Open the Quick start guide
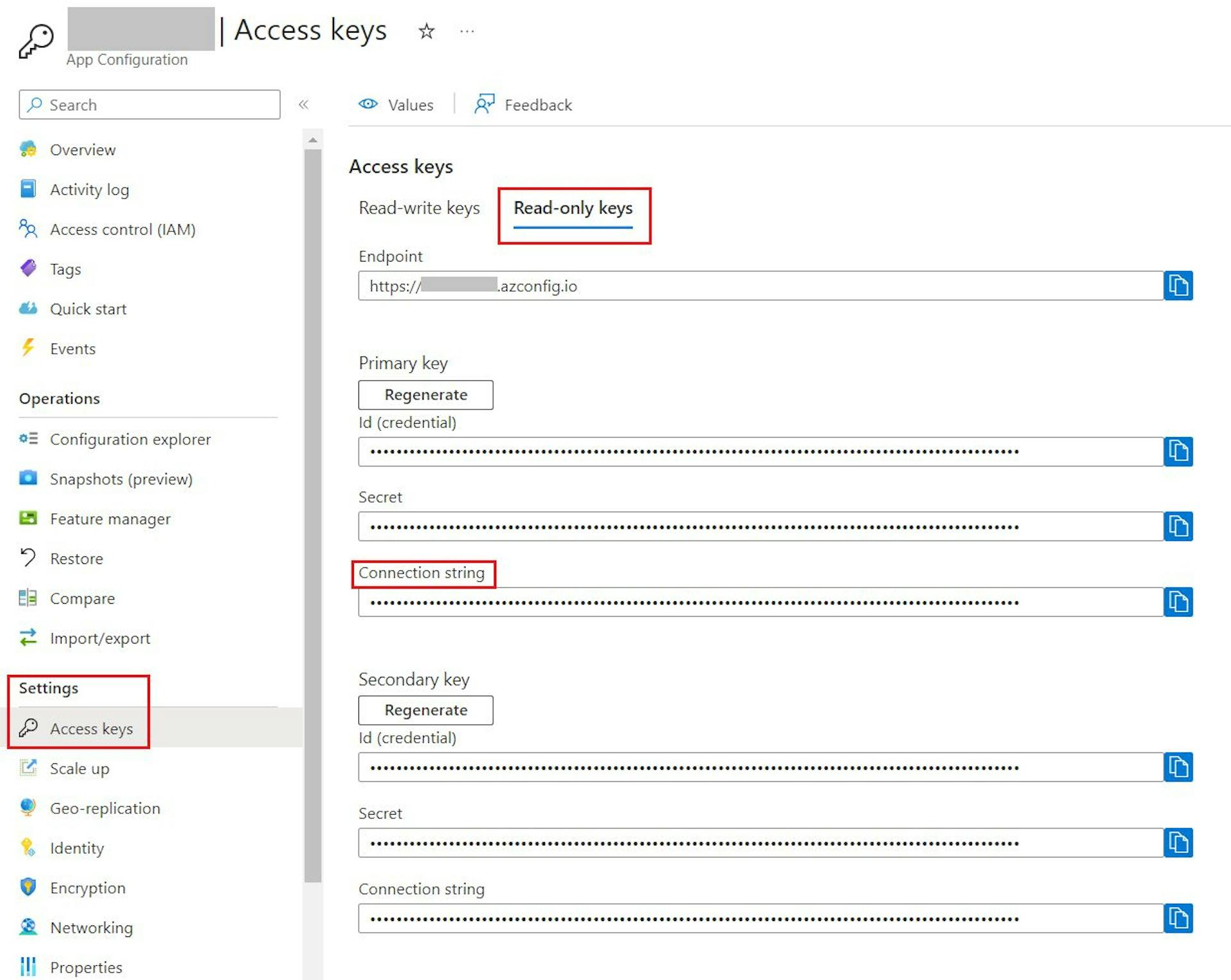1231x980 pixels. pyautogui.click(x=88, y=308)
